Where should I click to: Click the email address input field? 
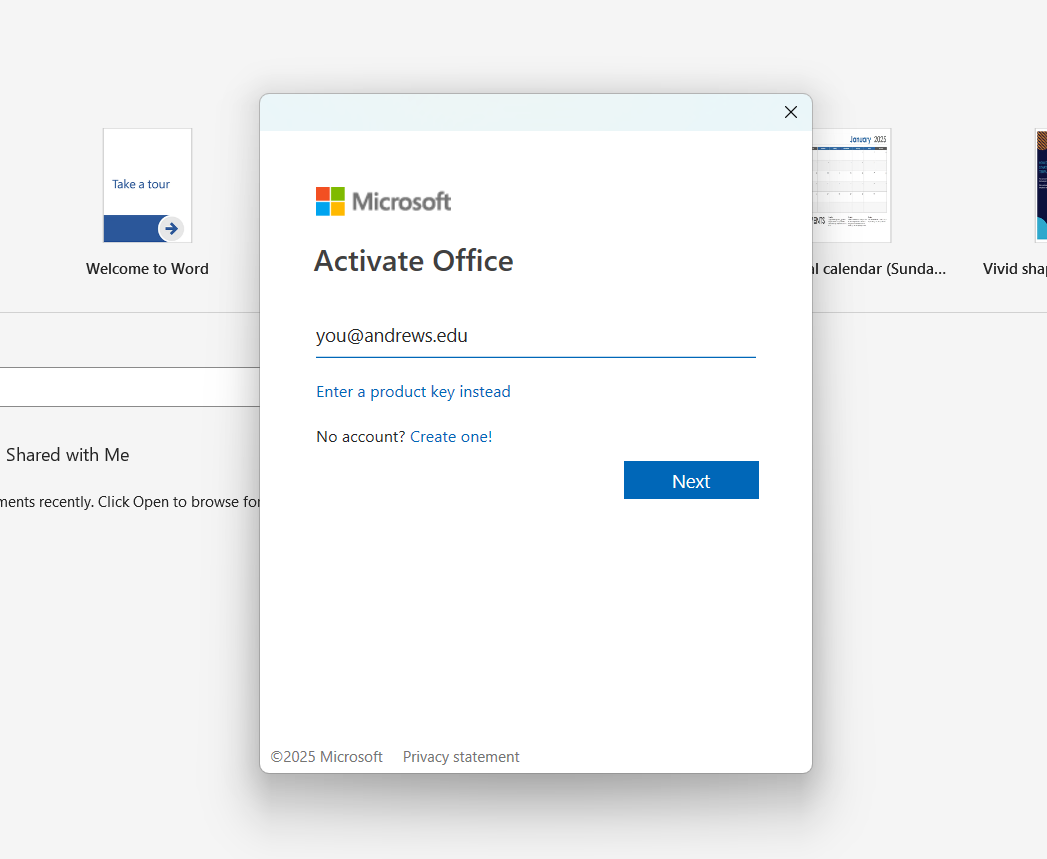point(536,335)
